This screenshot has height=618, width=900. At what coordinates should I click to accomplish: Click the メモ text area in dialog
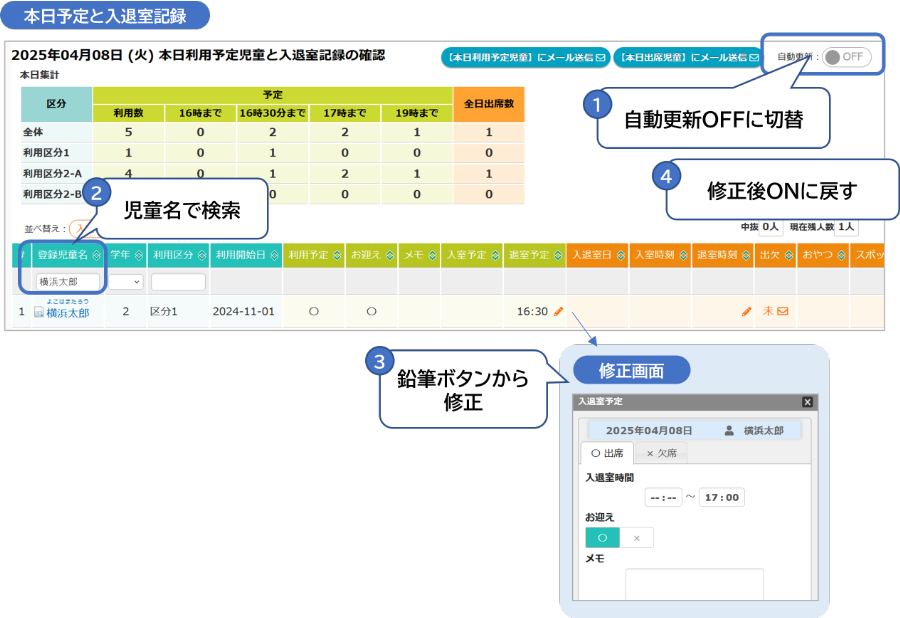click(695, 584)
